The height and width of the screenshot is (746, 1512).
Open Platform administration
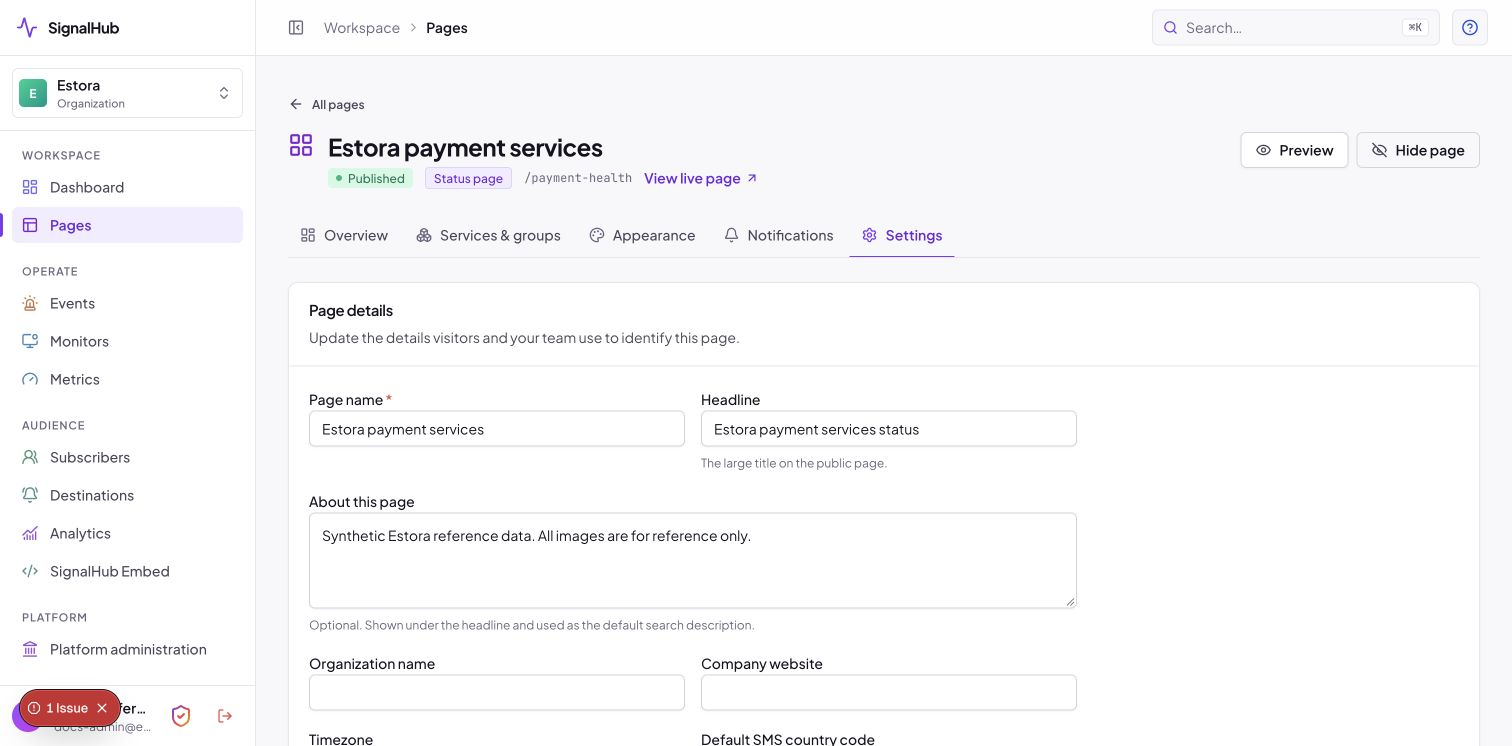127,649
